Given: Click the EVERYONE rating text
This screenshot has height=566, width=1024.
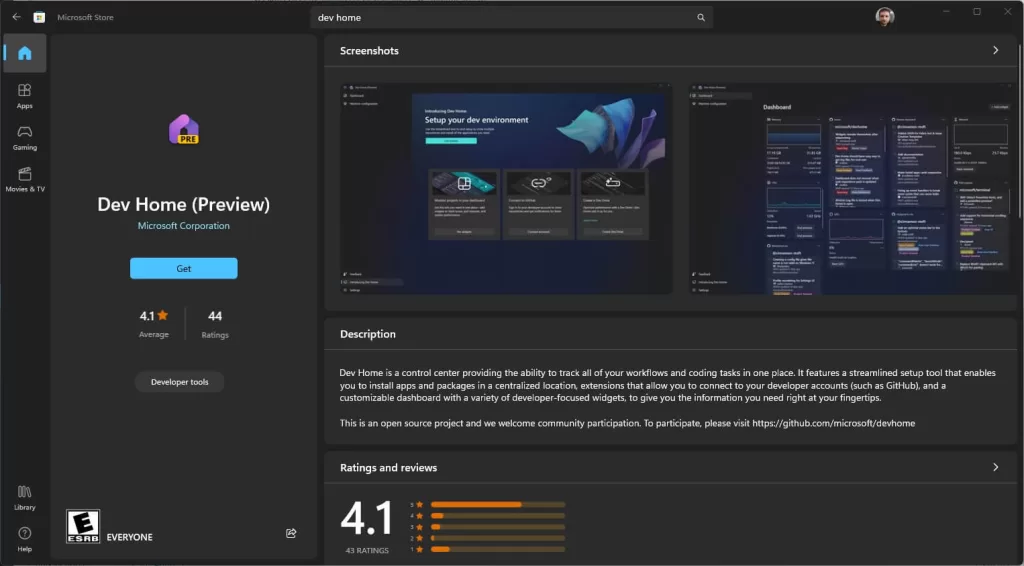Looking at the screenshot, I should click(x=129, y=537).
